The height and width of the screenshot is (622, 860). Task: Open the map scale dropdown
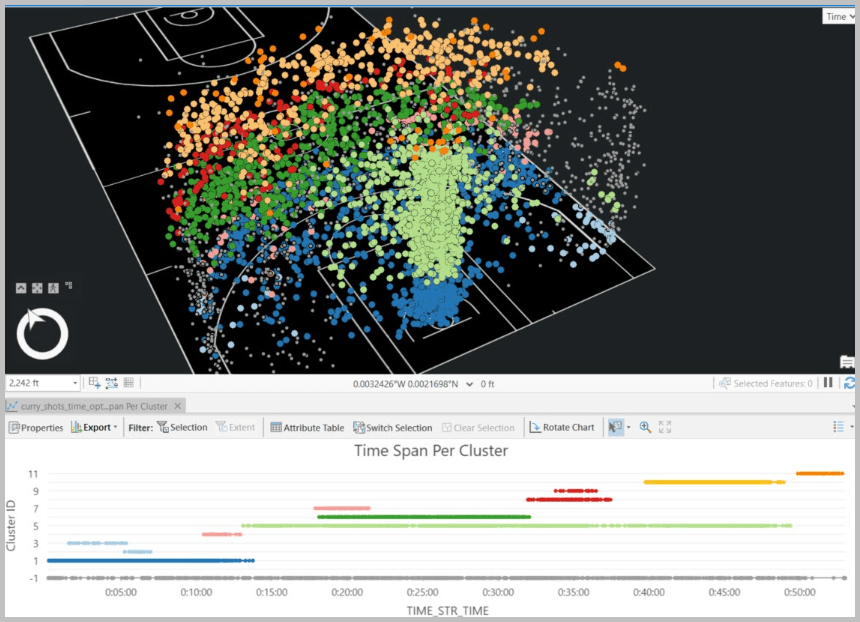pyautogui.click(x=76, y=383)
